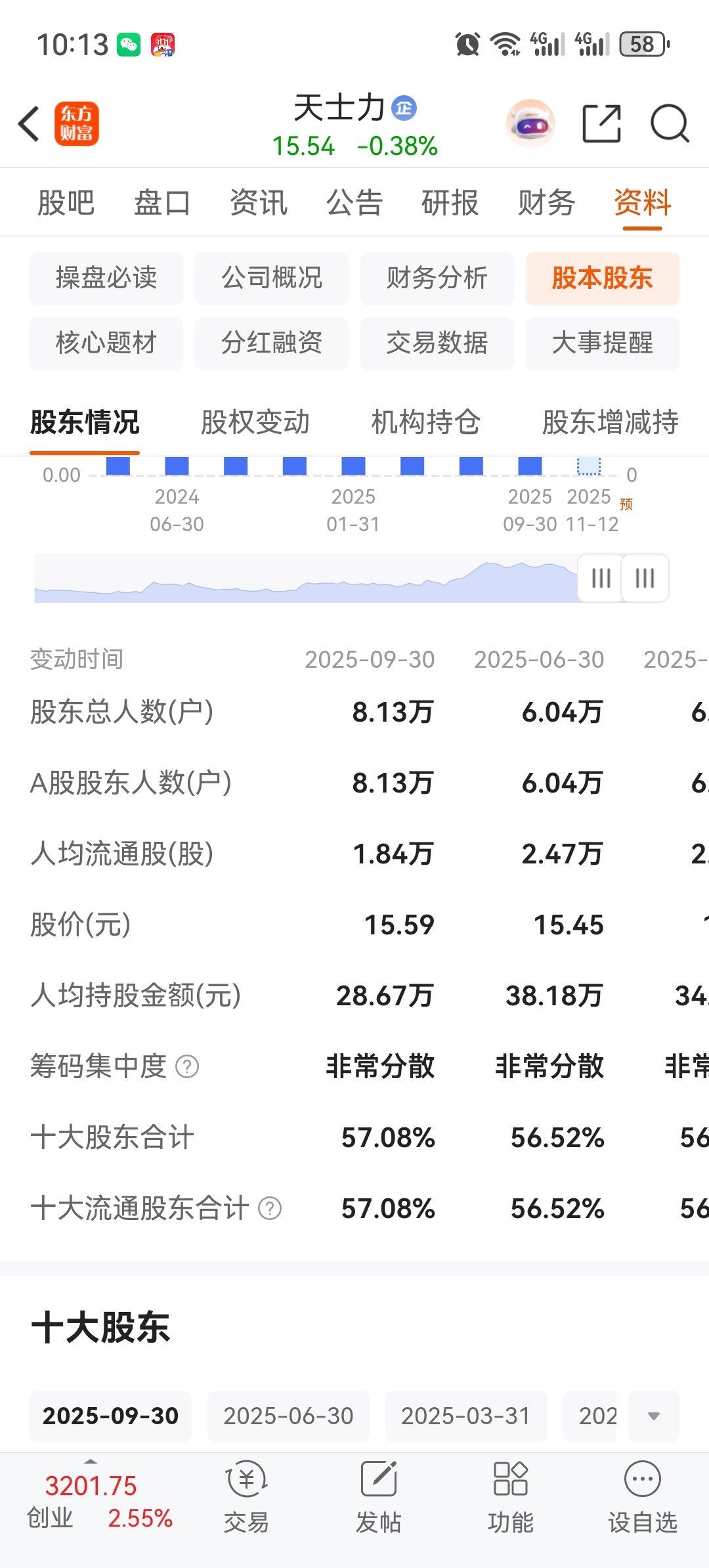Select the 2025-06-30 shareholder date chip
Image resolution: width=709 pixels, height=1568 pixels.
[x=288, y=1416]
